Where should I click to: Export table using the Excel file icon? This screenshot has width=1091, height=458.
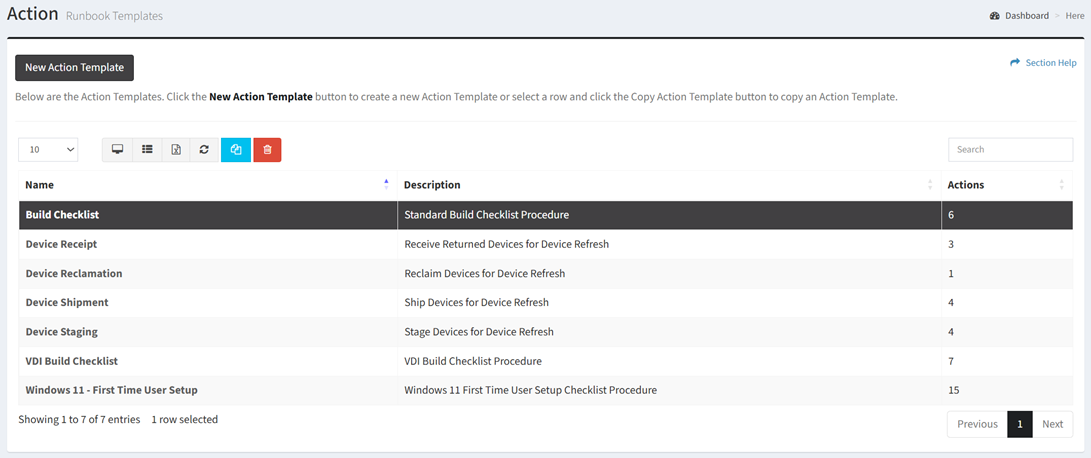click(176, 150)
